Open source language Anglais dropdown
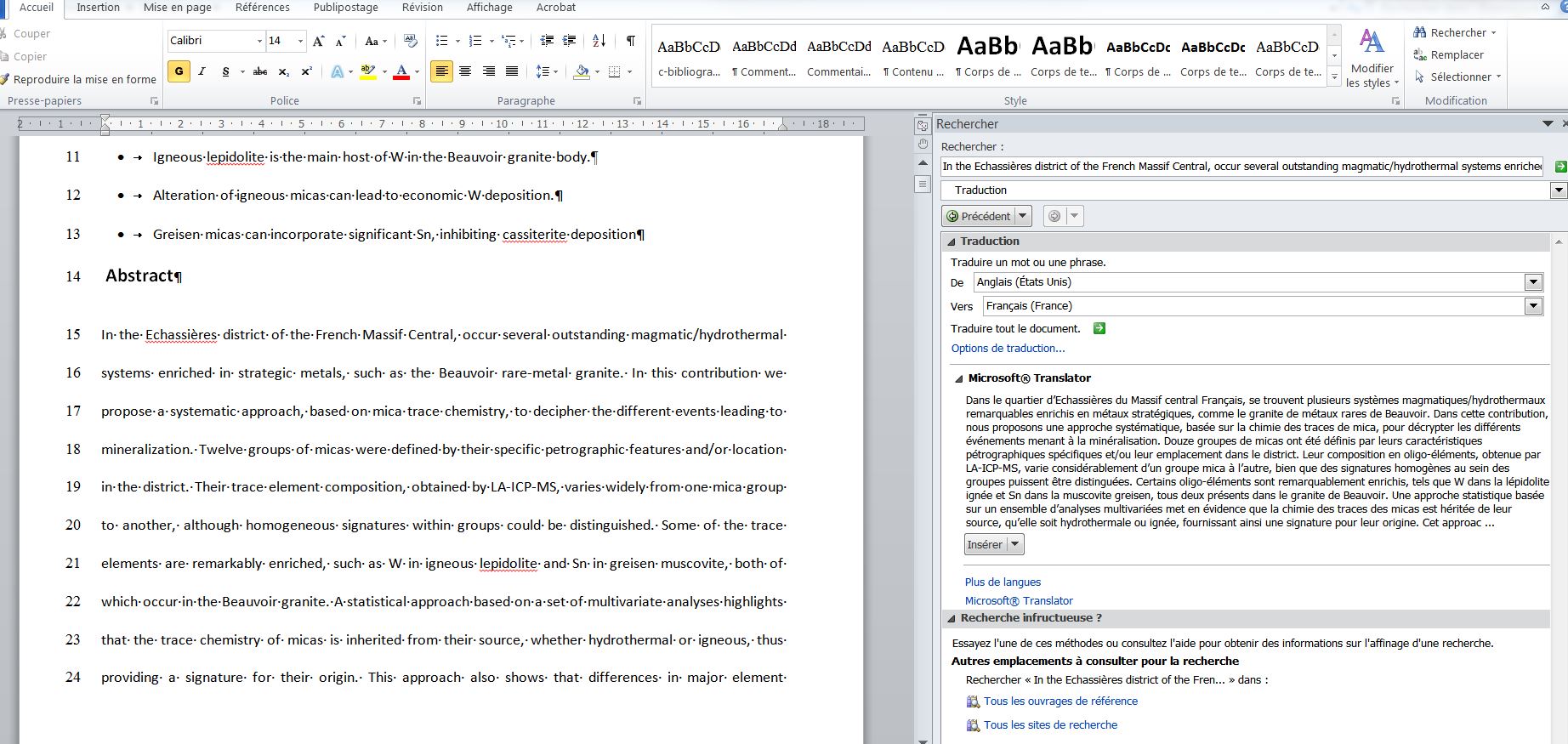This screenshot has height=744, width=1568. [1533, 282]
